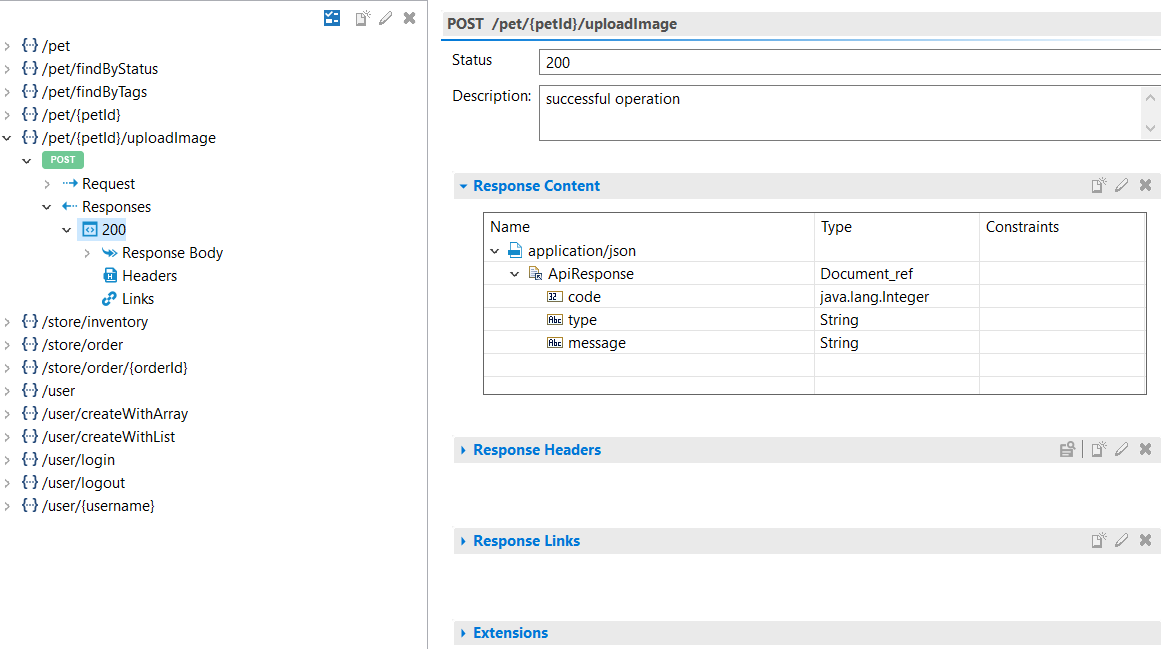This screenshot has height=649, width=1161.
Task: Click the add icon in Response Content header
Action: pyautogui.click(x=1098, y=186)
